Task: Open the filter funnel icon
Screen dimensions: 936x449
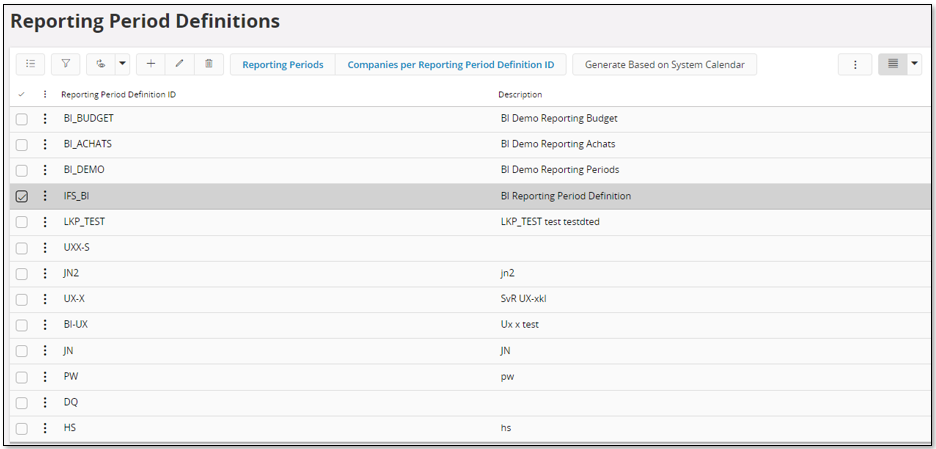Action: (x=65, y=64)
